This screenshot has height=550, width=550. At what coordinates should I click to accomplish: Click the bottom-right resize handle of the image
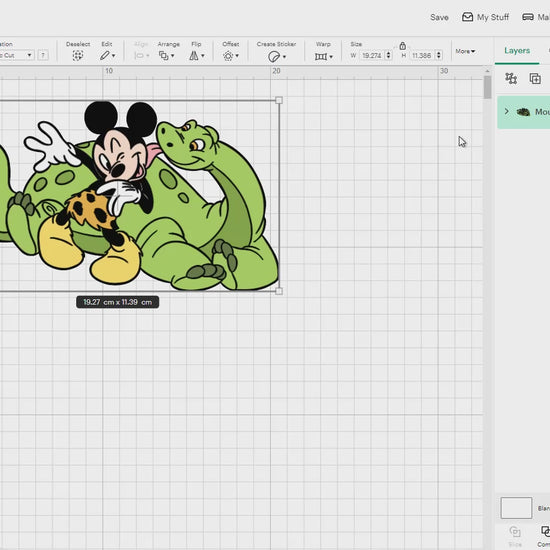pos(279,291)
